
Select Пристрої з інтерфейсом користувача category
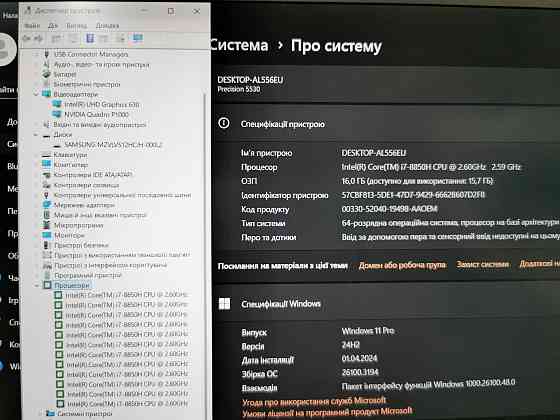(110, 265)
